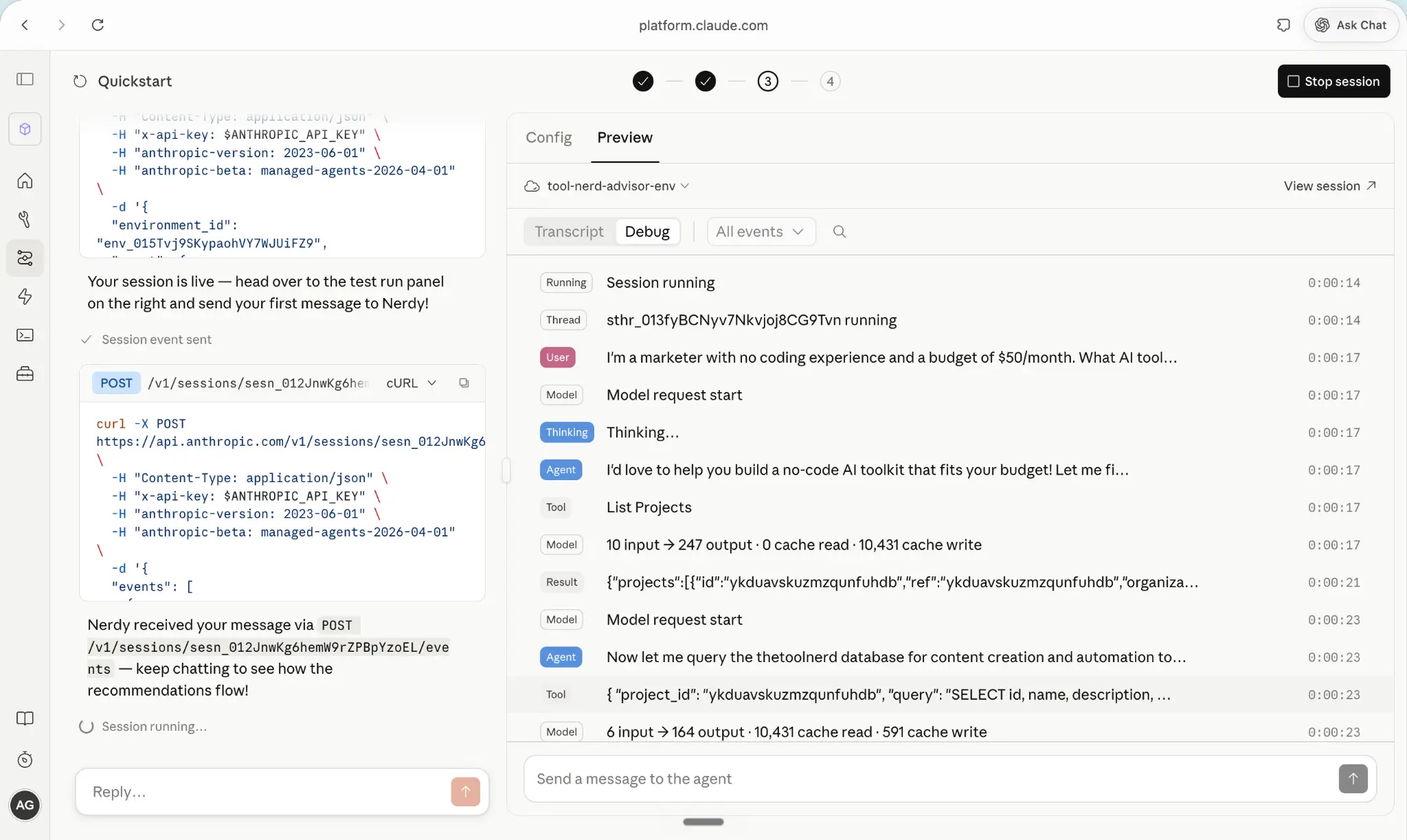Send the reply with the orange arrow button
1407x840 pixels.
465,791
